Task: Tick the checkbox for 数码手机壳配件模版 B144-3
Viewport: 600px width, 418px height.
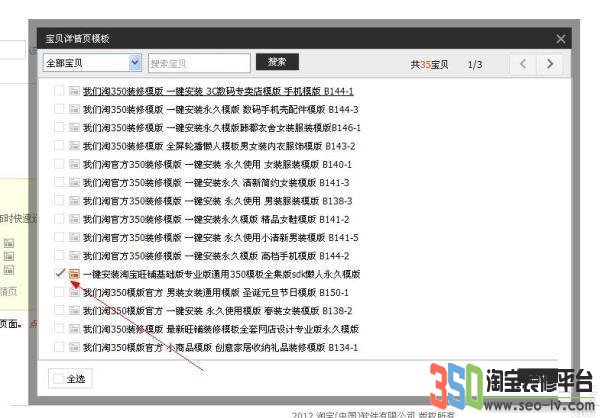Action: [x=59, y=109]
